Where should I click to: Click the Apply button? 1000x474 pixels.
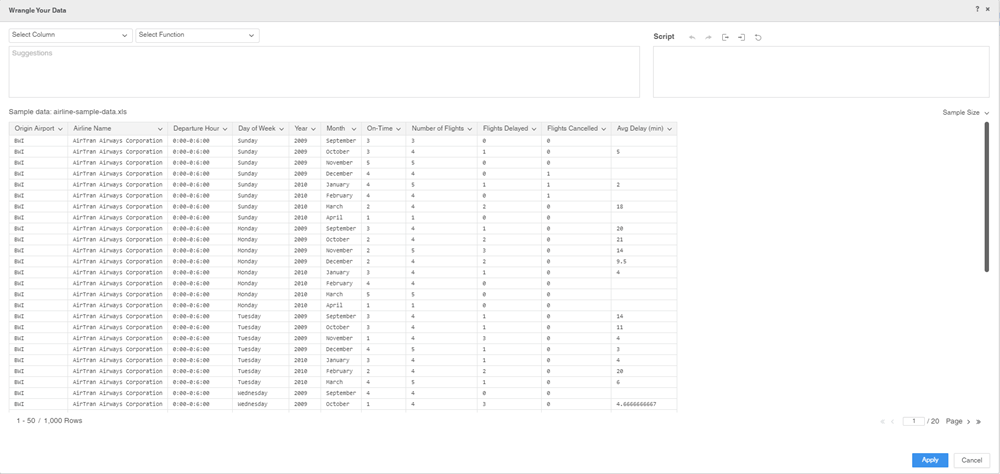pyautogui.click(x=929, y=460)
